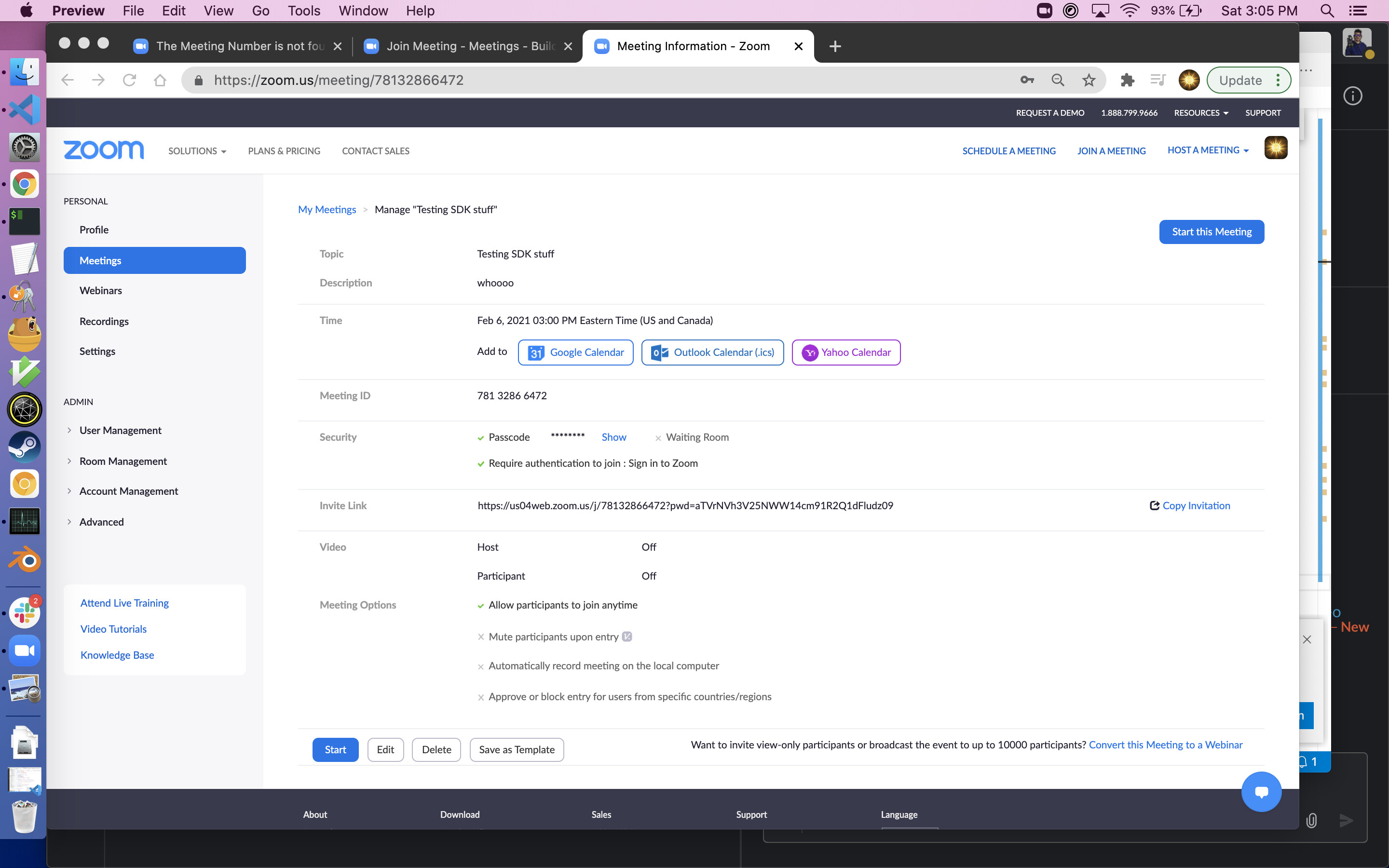
Task: Go to My Meetings breadcrumb
Action: click(327, 210)
